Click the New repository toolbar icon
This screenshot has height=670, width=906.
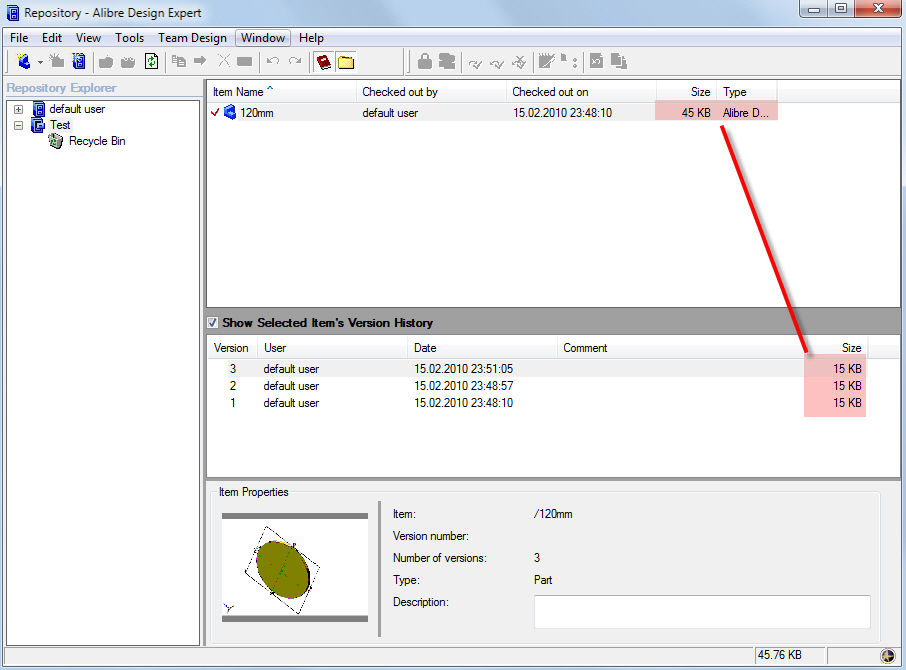tap(79, 61)
